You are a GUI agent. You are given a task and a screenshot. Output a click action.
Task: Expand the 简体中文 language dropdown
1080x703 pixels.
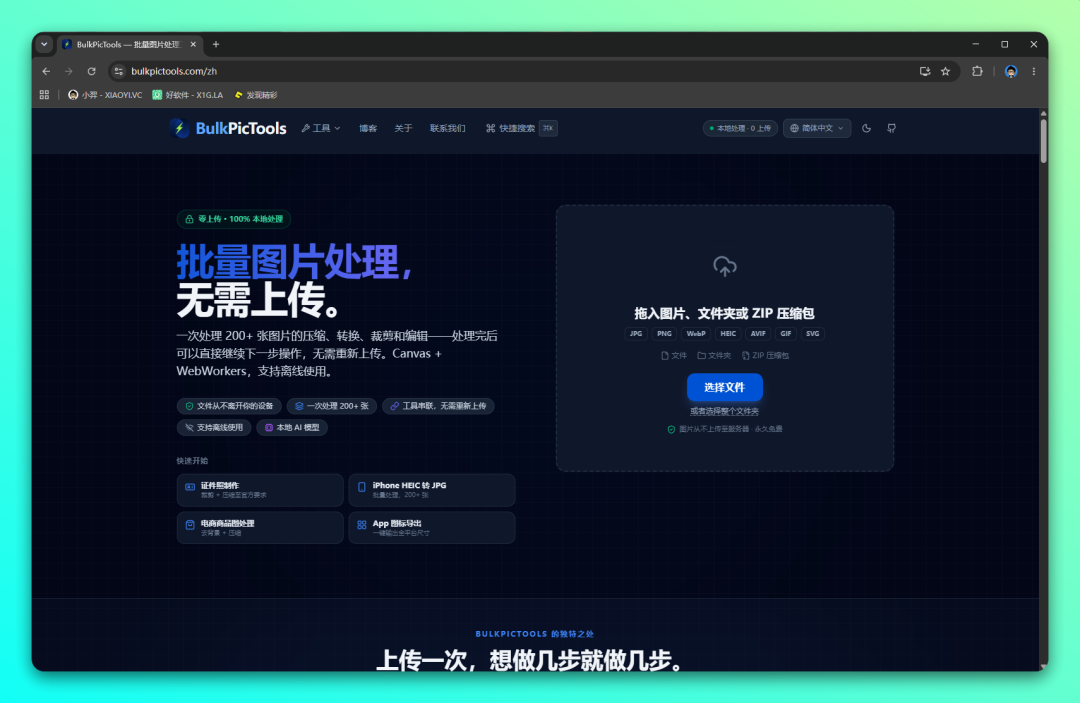click(x=817, y=128)
